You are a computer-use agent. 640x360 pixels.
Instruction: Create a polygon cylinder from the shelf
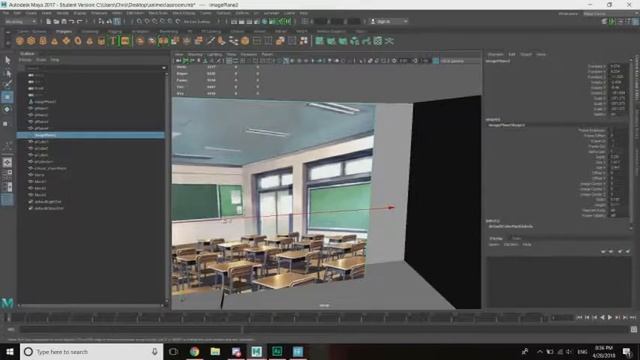(x=43, y=41)
